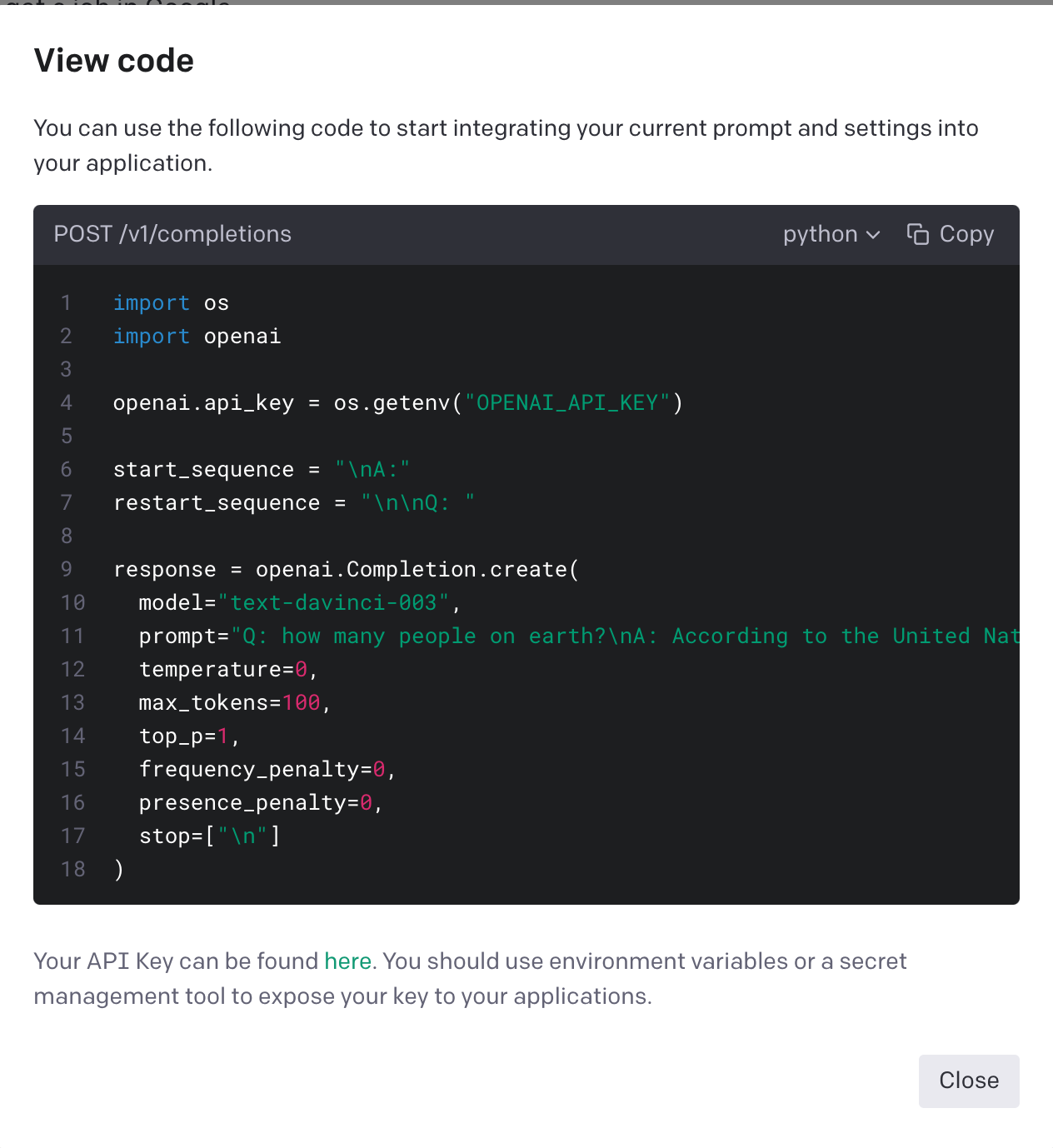Click the "OPENAI_API_KEY" string in code
Screen dimensions: 1053x1148
pyautogui.click(x=567, y=403)
